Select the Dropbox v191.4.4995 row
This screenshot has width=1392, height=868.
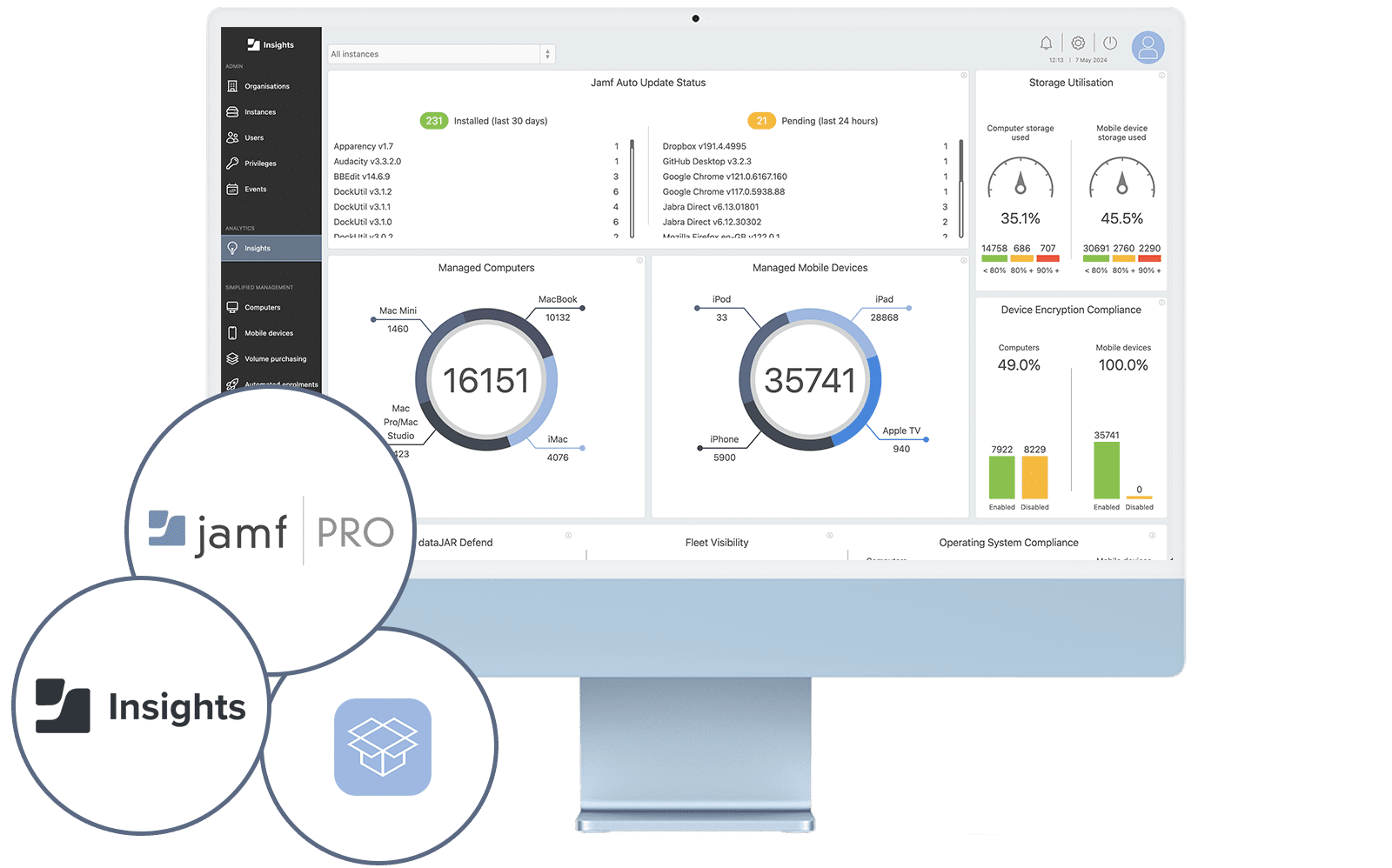click(805, 146)
